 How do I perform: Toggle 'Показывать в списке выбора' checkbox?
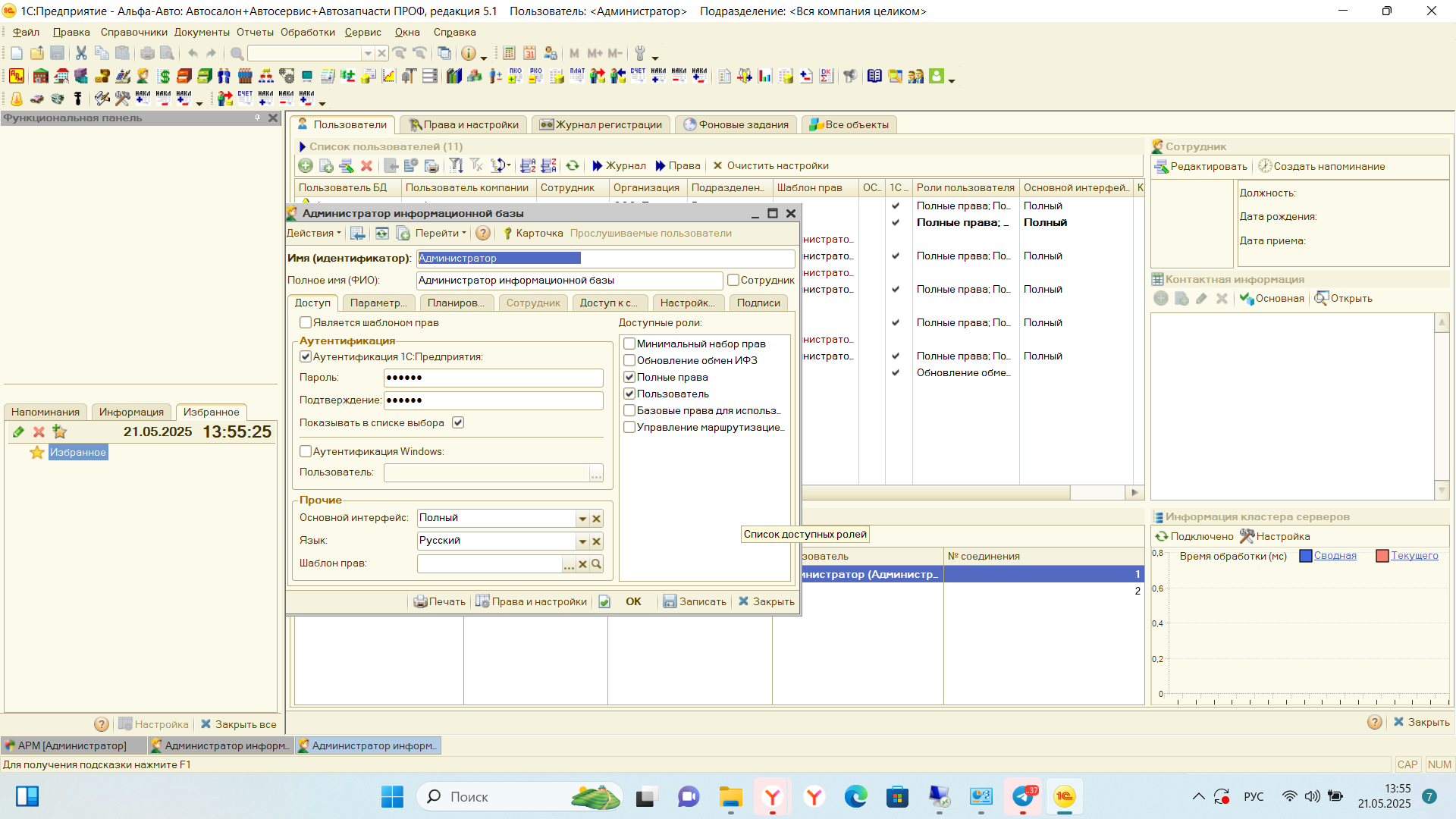[458, 422]
